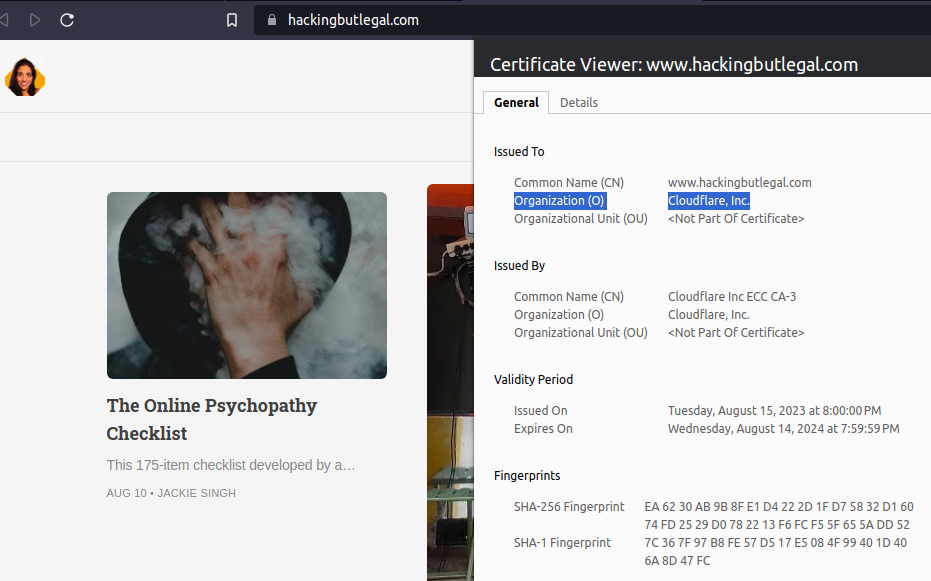Click the partially visible second article image

(x=450, y=382)
